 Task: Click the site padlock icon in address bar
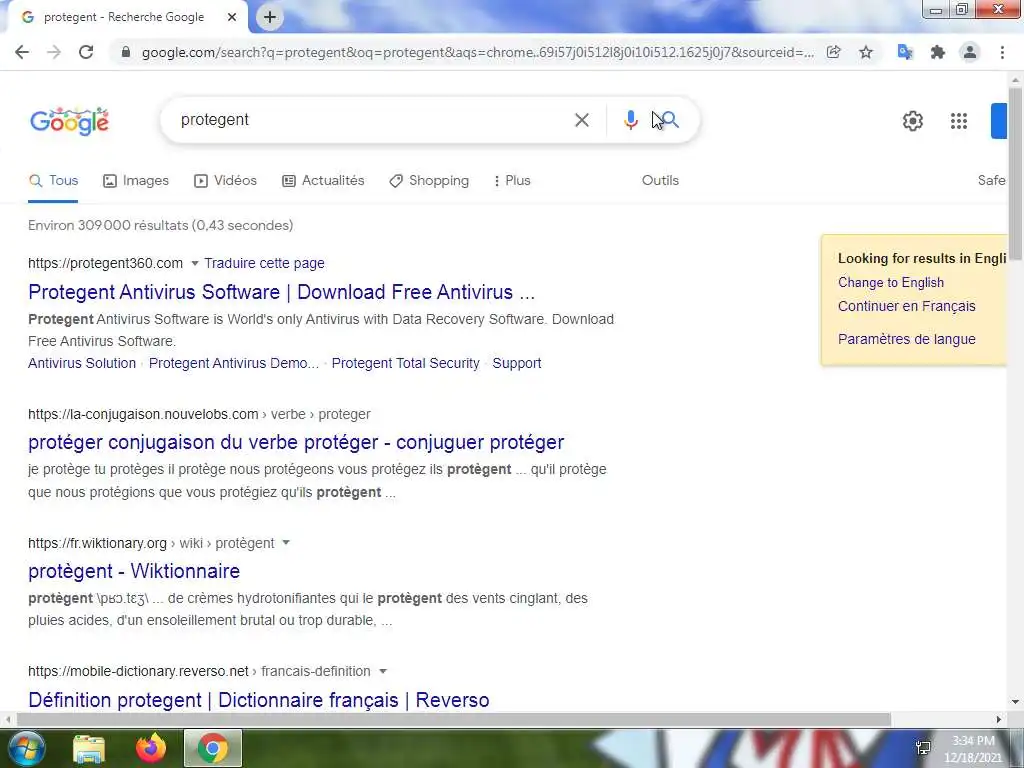click(126, 52)
